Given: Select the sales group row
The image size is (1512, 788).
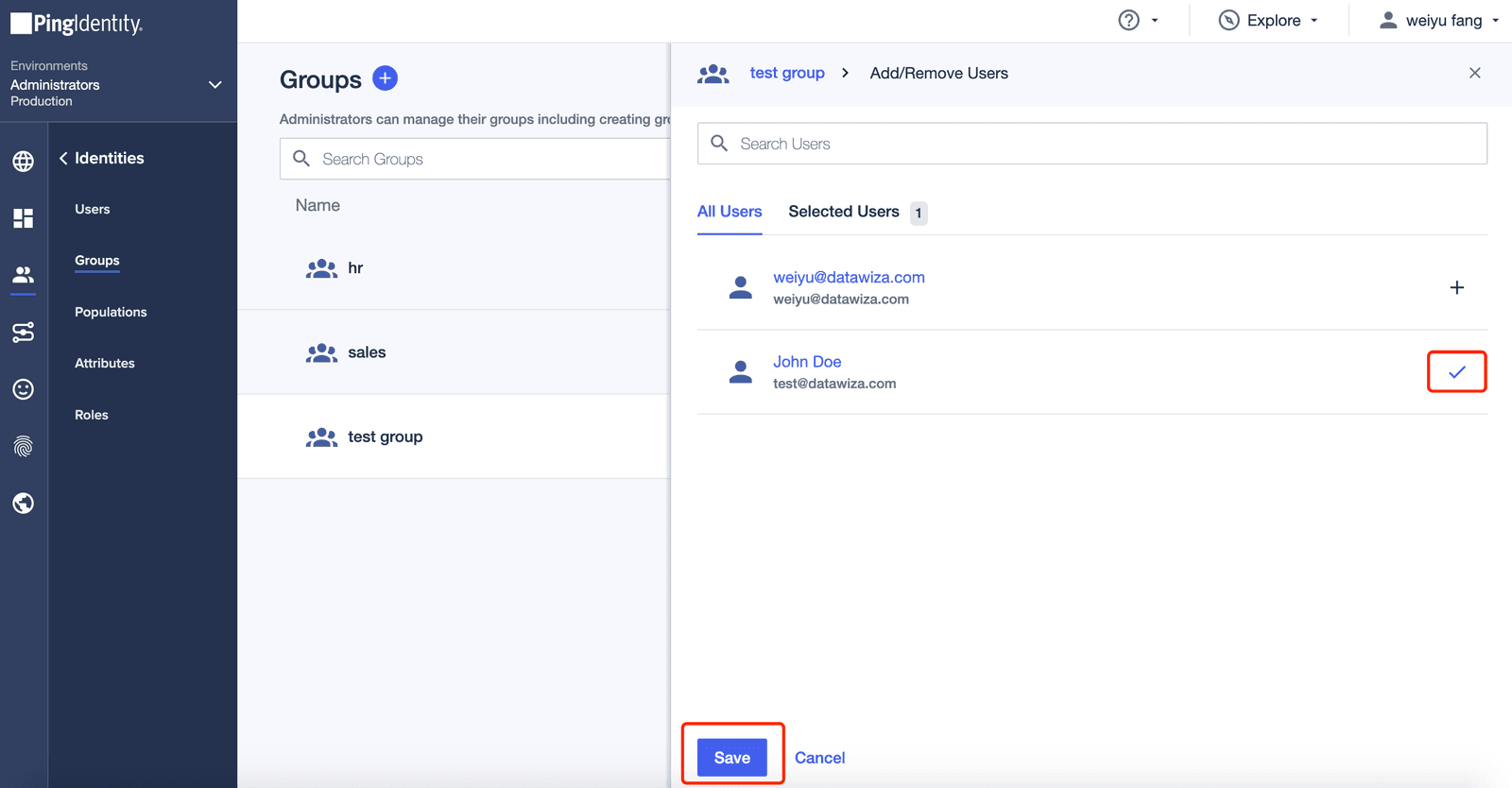Looking at the screenshot, I should [x=455, y=352].
